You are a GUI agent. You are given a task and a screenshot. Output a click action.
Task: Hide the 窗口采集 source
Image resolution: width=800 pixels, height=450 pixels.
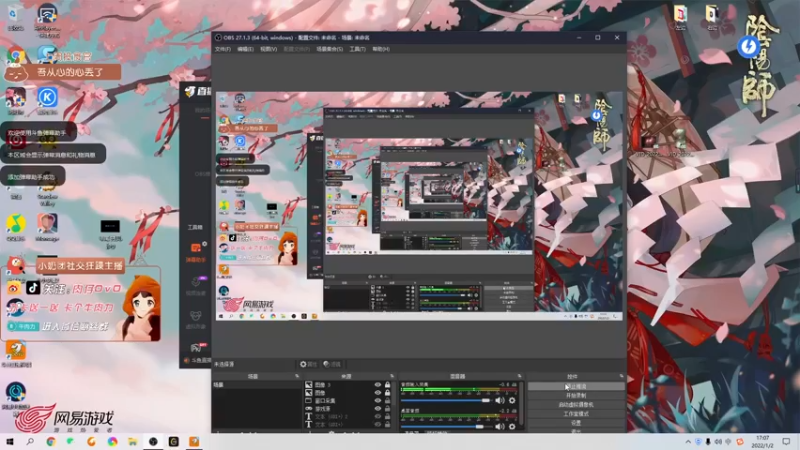point(378,401)
